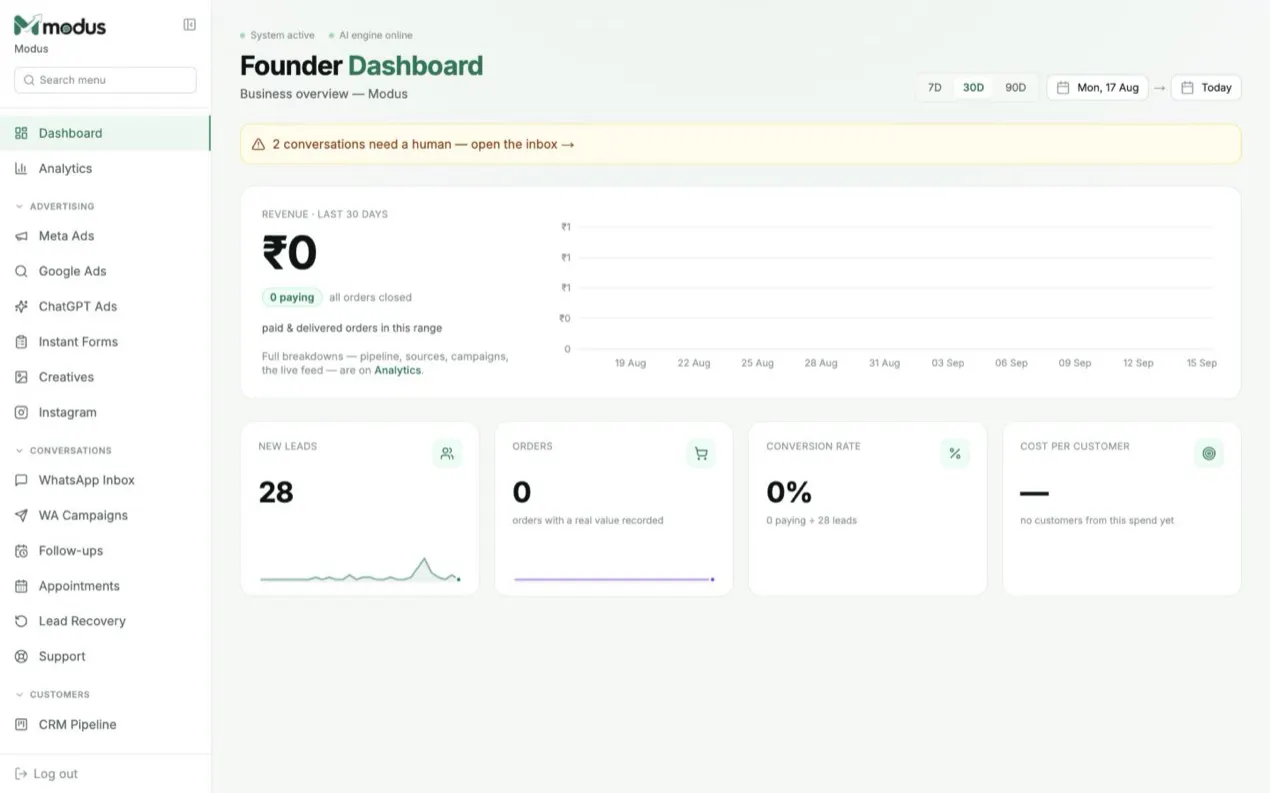This screenshot has width=1270, height=793.
Task: Open Appointments
Action: [x=105, y=586]
